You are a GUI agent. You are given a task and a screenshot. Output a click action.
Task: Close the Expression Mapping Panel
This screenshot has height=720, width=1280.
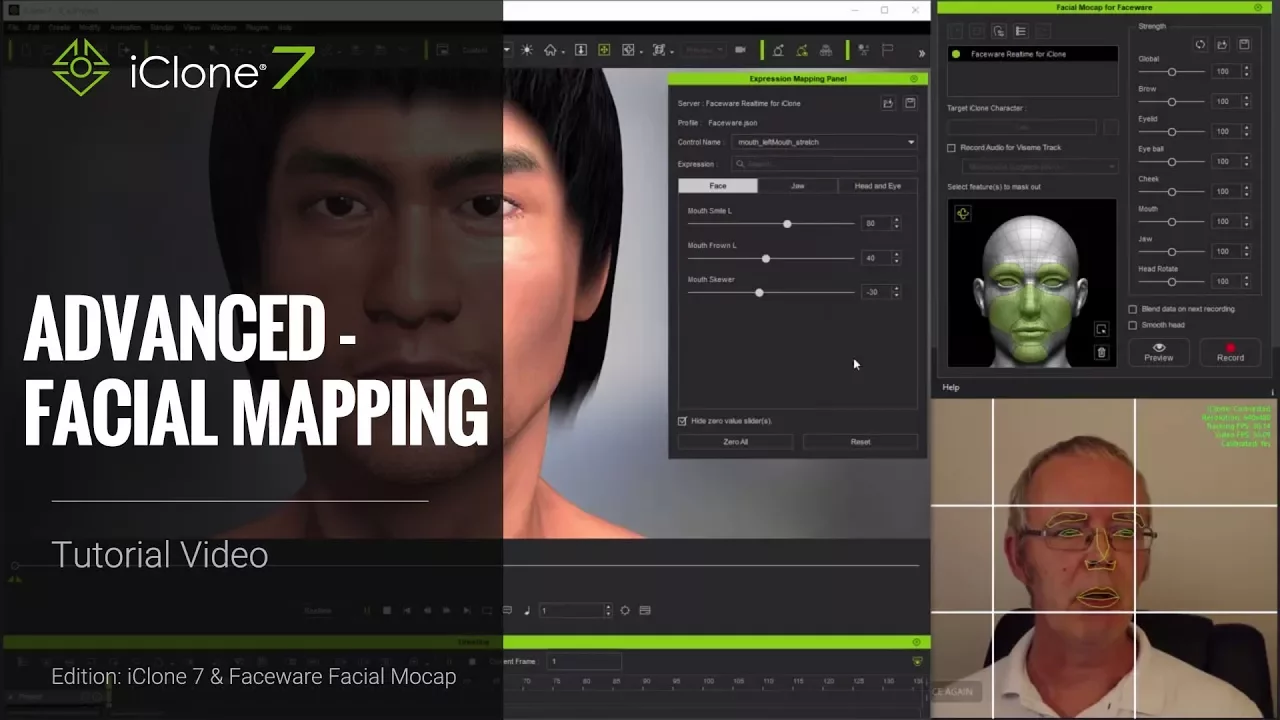click(913, 78)
